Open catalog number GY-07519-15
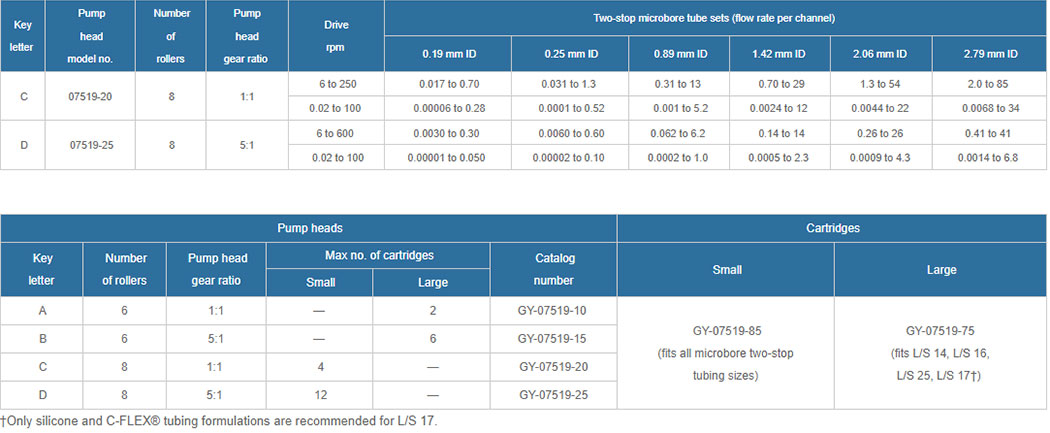 click(x=553, y=339)
